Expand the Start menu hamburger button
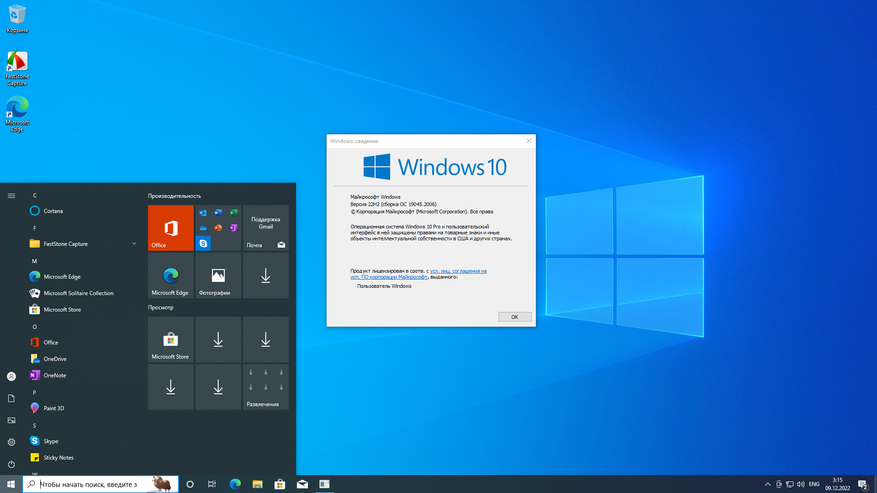The image size is (877, 493). [11, 195]
